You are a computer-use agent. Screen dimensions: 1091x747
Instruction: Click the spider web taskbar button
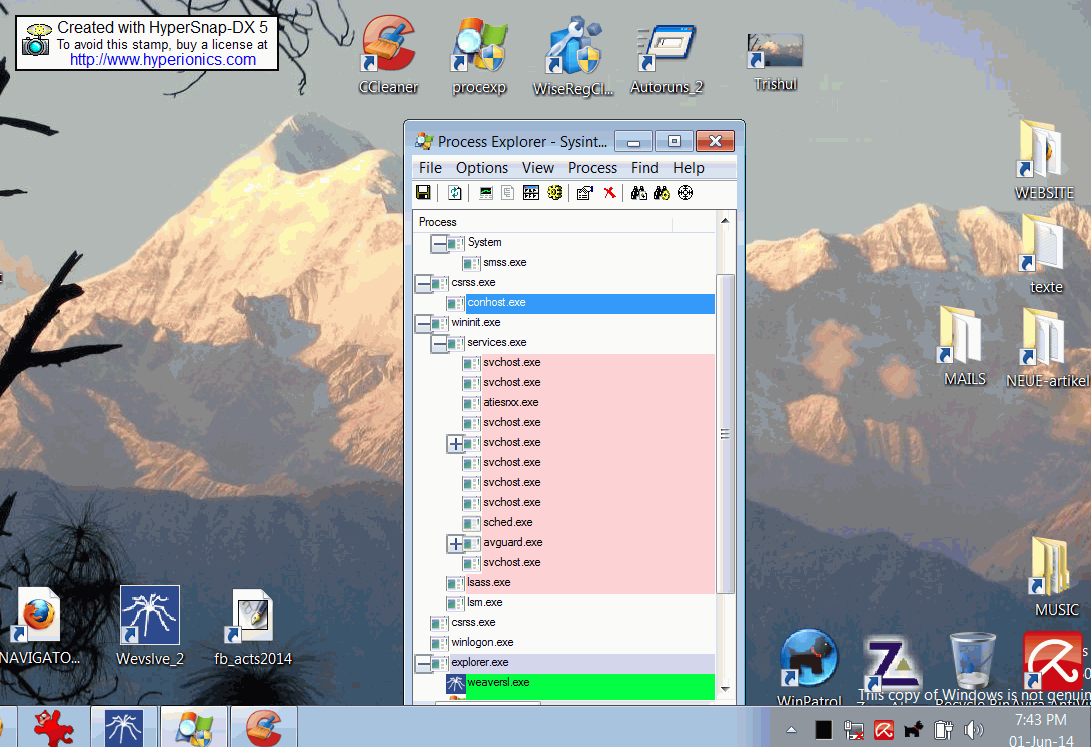tap(123, 728)
